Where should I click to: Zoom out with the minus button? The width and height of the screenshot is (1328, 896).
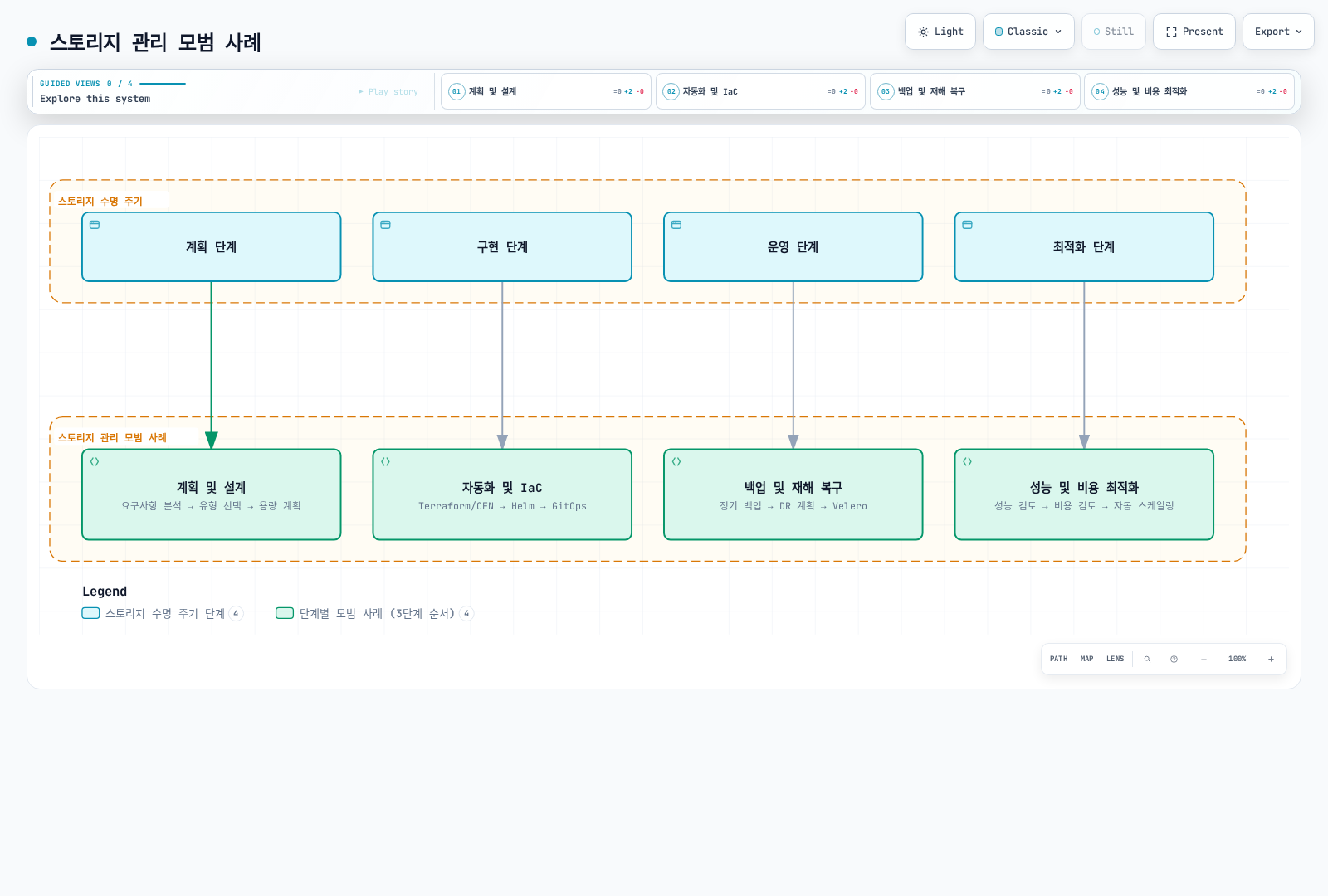pos(1203,659)
